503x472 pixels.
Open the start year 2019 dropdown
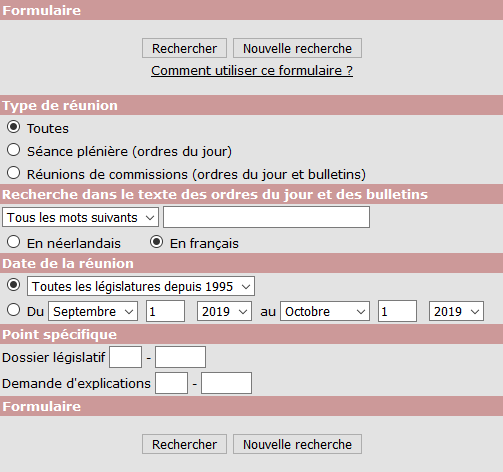224,311
